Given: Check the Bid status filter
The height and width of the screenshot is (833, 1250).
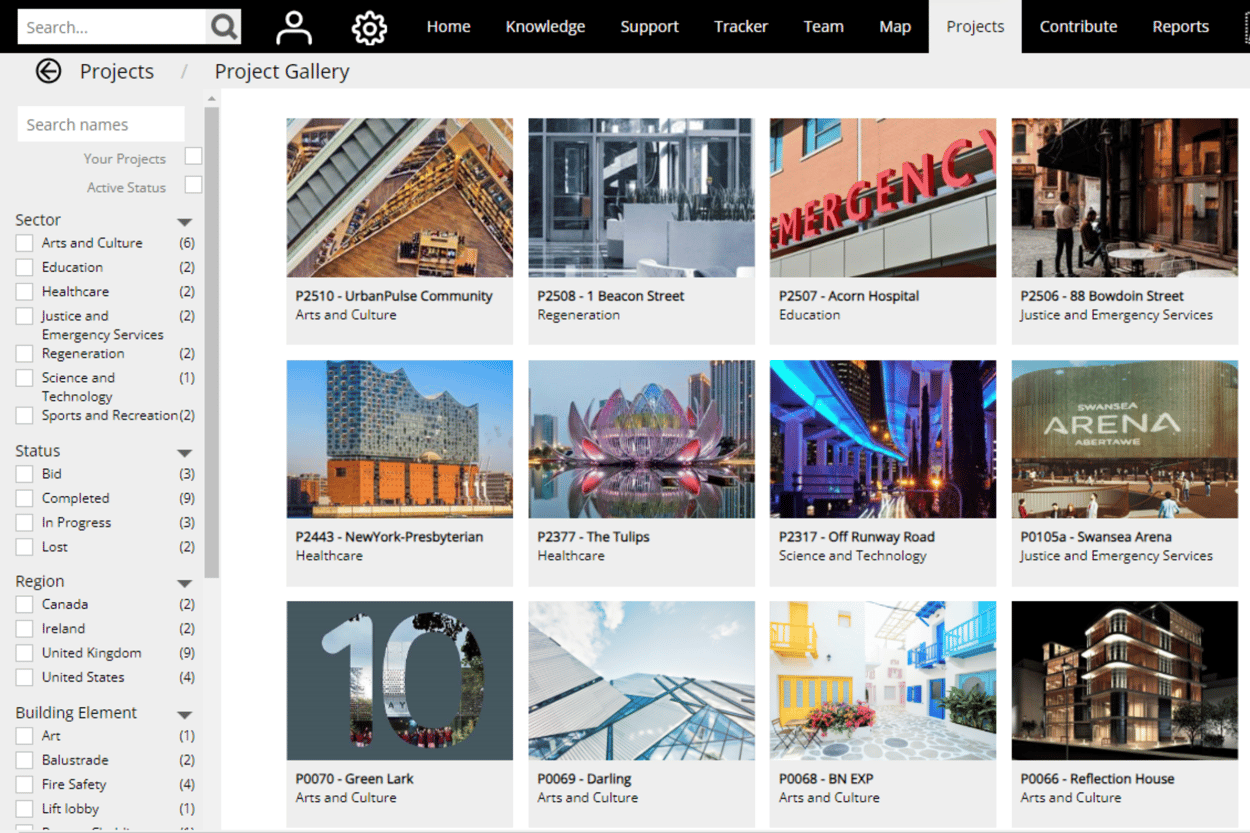Looking at the screenshot, I should point(25,474).
